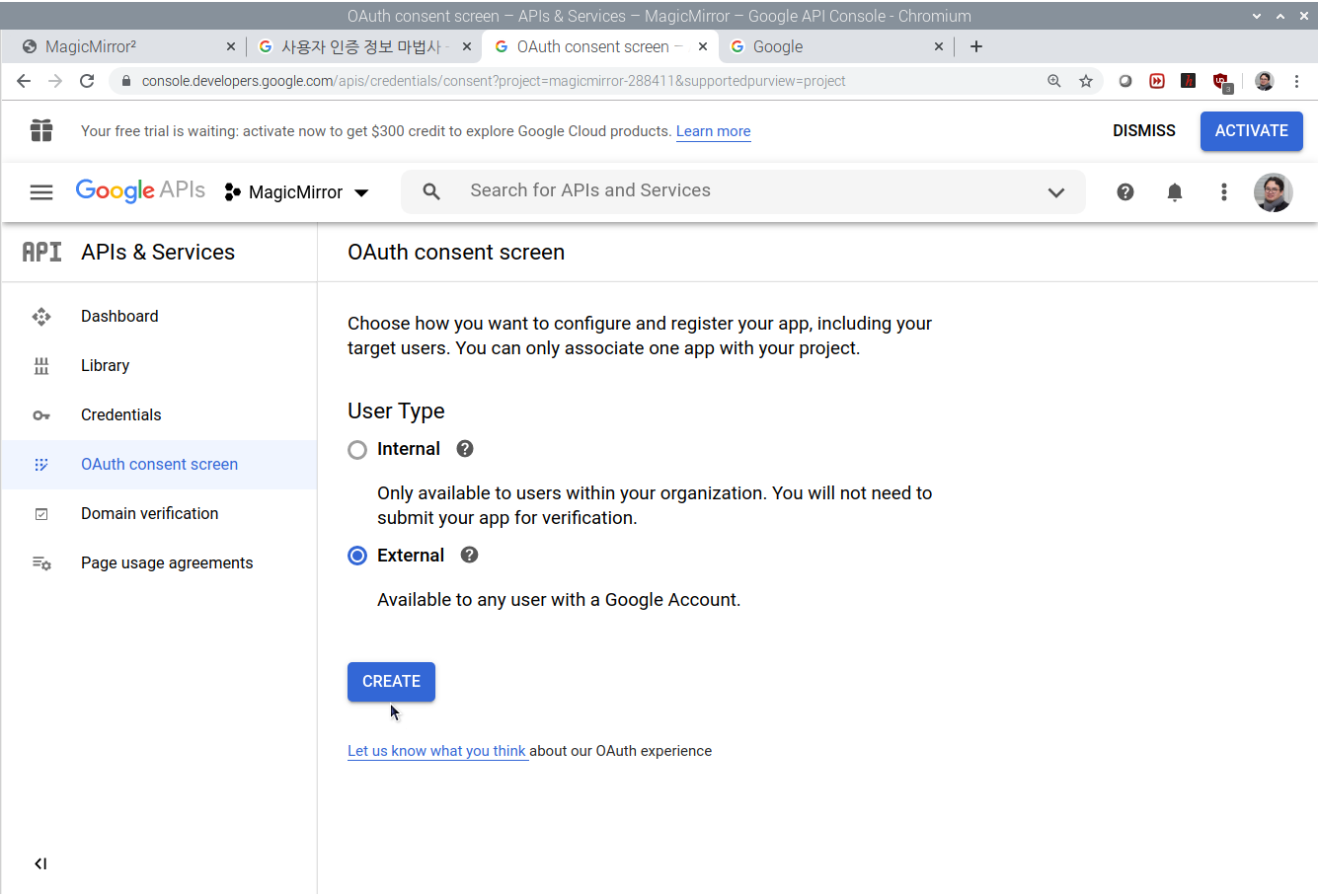Click the browser profile avatar in toolbar
Screen dimensions: 1318x896
click(1265, 81)
